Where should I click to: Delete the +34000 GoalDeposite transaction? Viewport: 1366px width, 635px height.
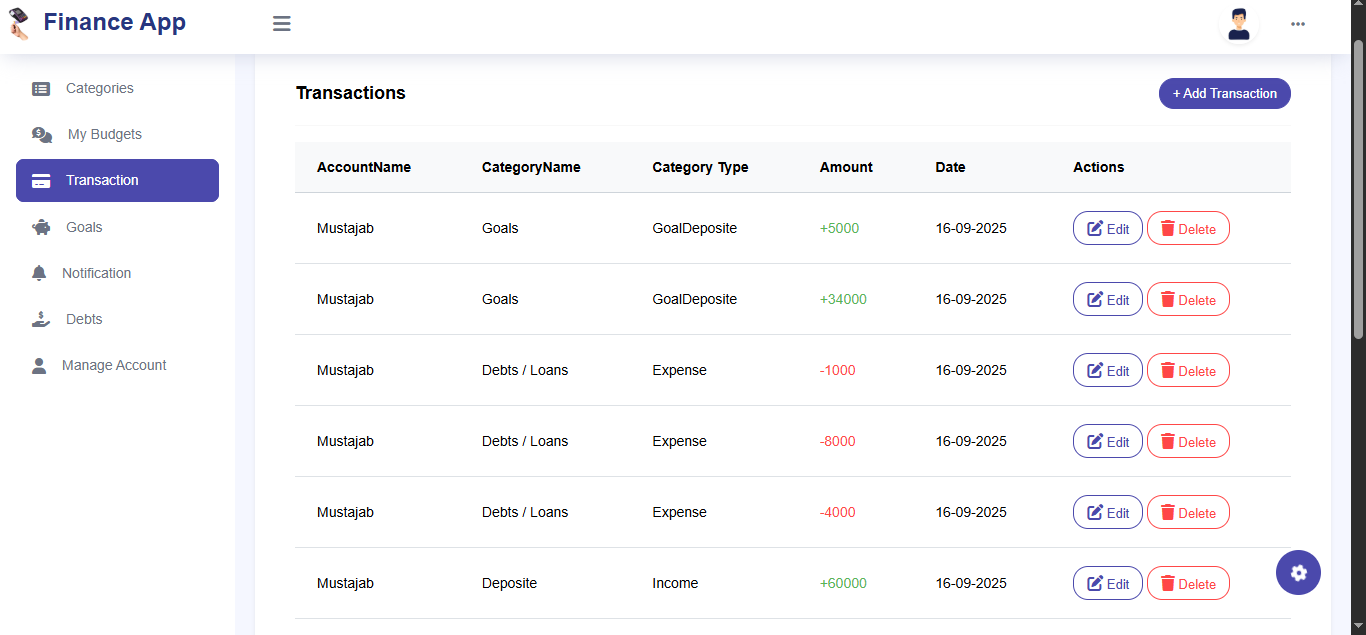1187,300
